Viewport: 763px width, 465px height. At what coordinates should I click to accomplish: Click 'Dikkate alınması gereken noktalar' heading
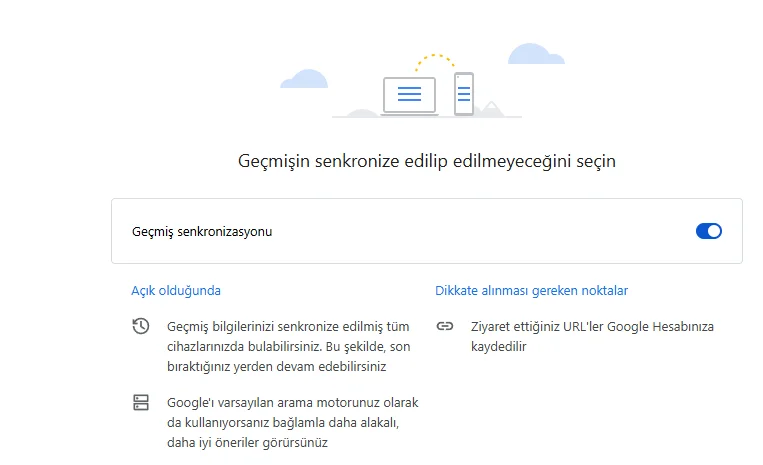(531, 290)
